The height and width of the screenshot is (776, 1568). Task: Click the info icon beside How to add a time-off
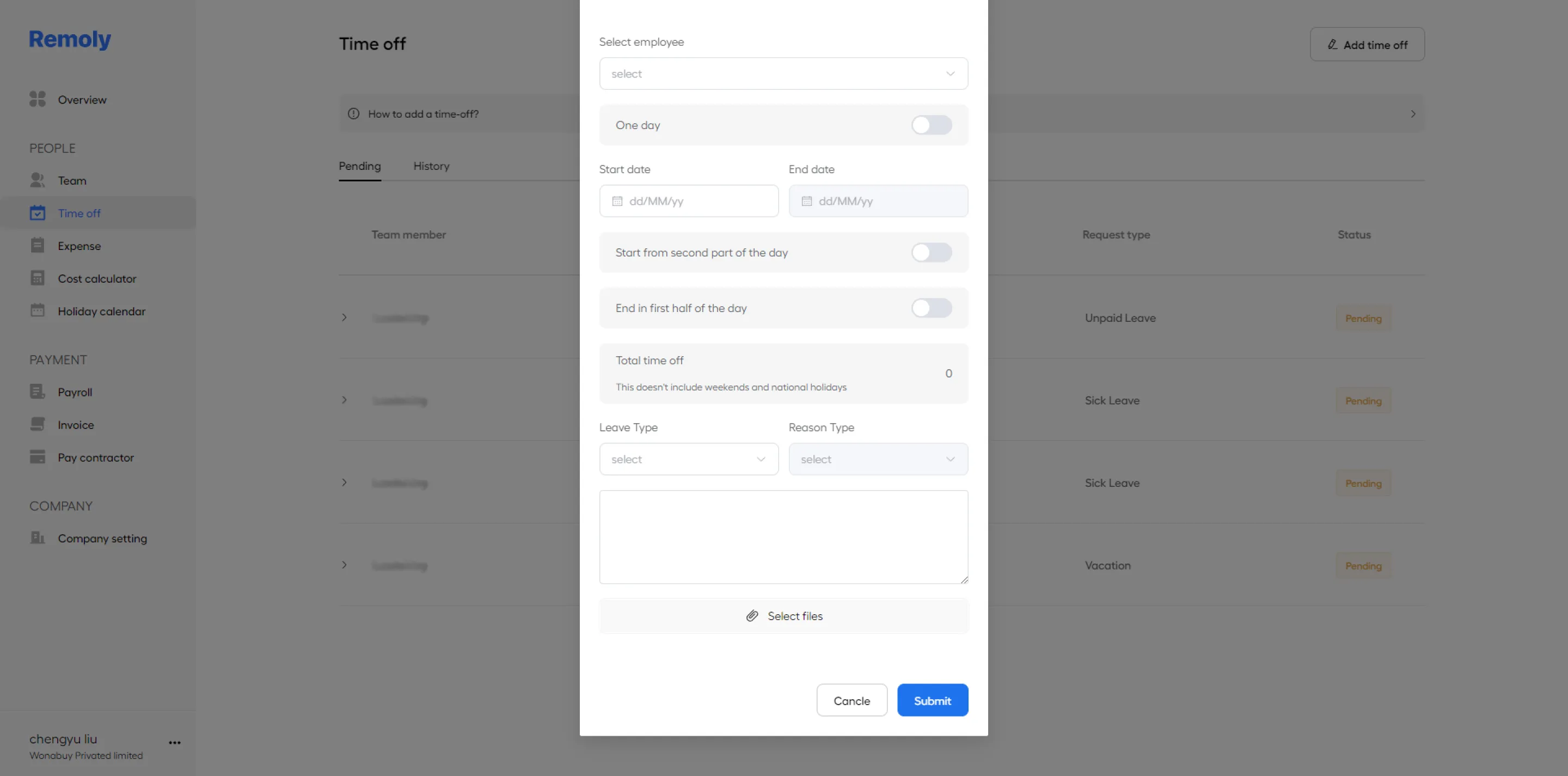coord(354,114)
